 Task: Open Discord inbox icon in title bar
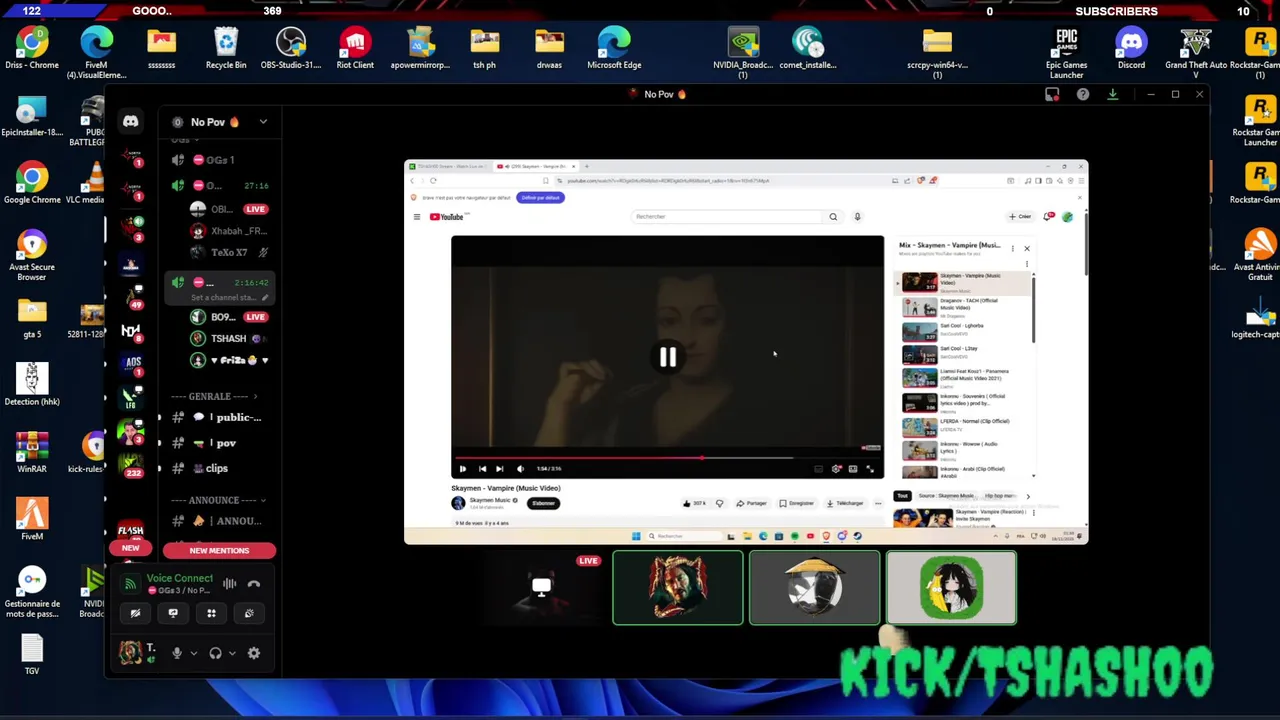coord(1052,94)
